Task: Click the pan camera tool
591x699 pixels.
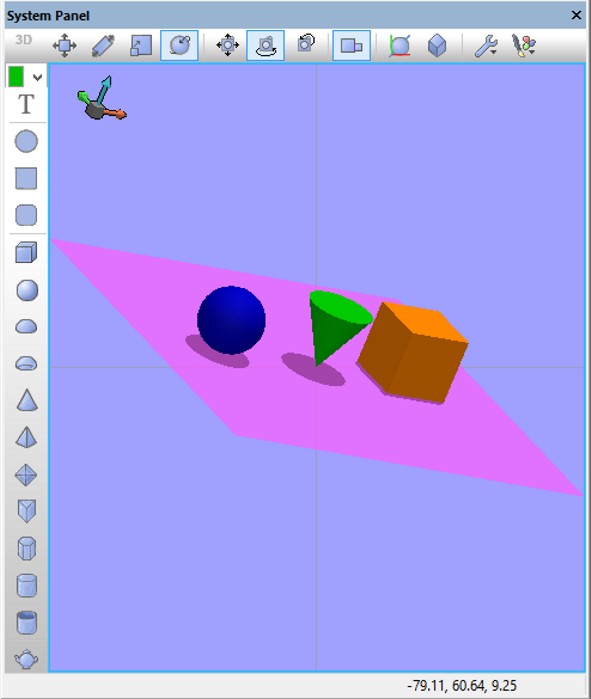Action: tap(227, 45)
